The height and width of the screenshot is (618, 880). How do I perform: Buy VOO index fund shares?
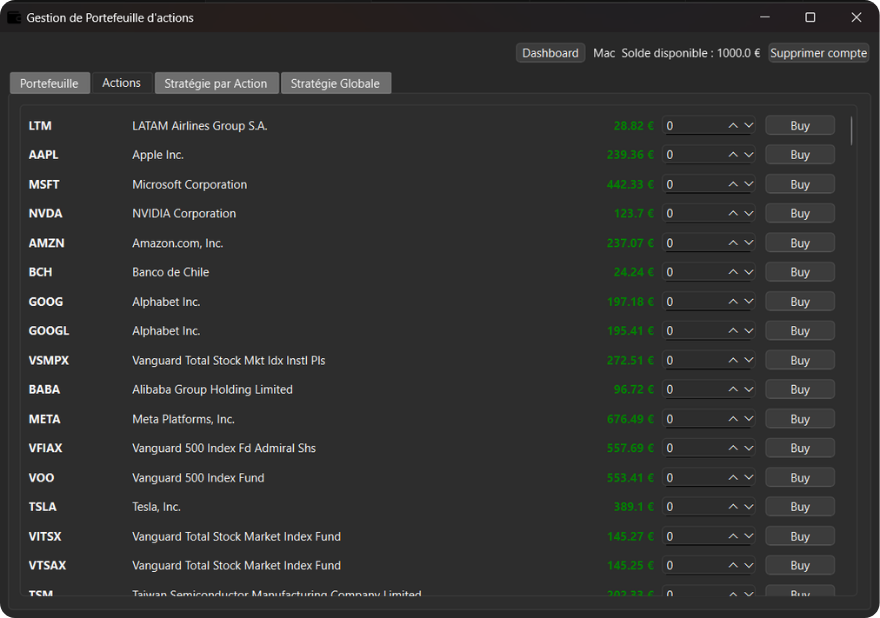800,478
